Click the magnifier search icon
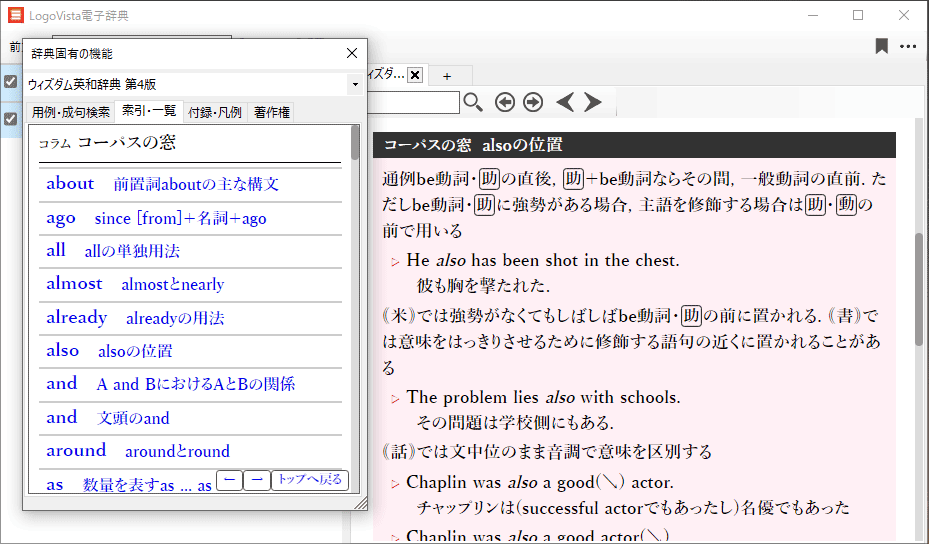Image resolution: width=929 pixels, height=544 pixels. click(473, 103)
